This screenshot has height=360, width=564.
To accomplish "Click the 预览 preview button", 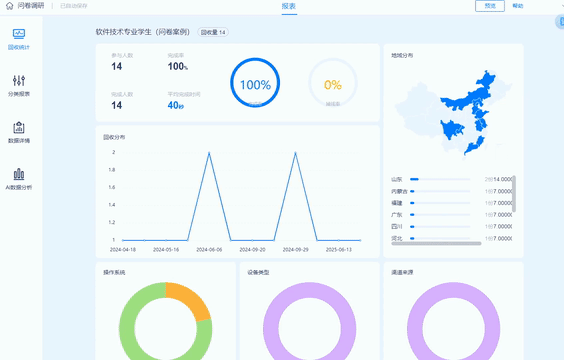I will (x=490, y=6).
